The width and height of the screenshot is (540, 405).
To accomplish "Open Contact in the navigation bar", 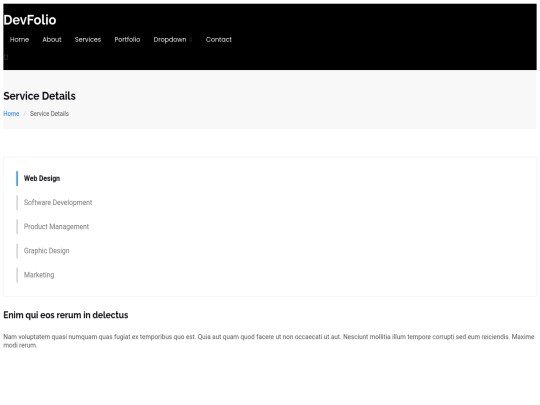I will coord(219,40).
